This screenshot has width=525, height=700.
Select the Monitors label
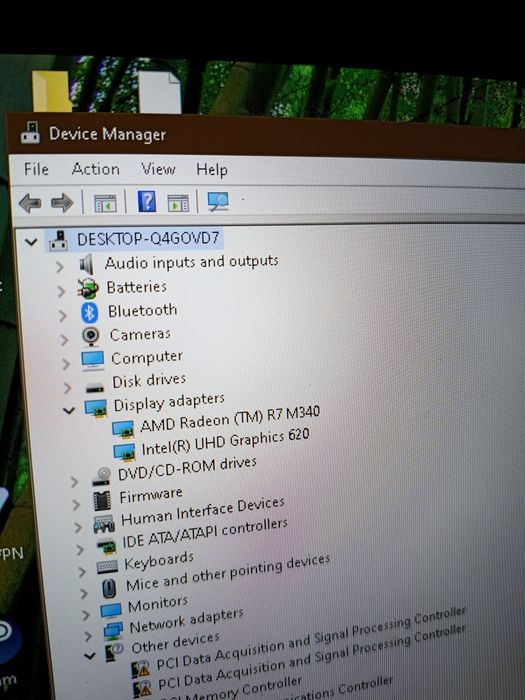point(158,604)
